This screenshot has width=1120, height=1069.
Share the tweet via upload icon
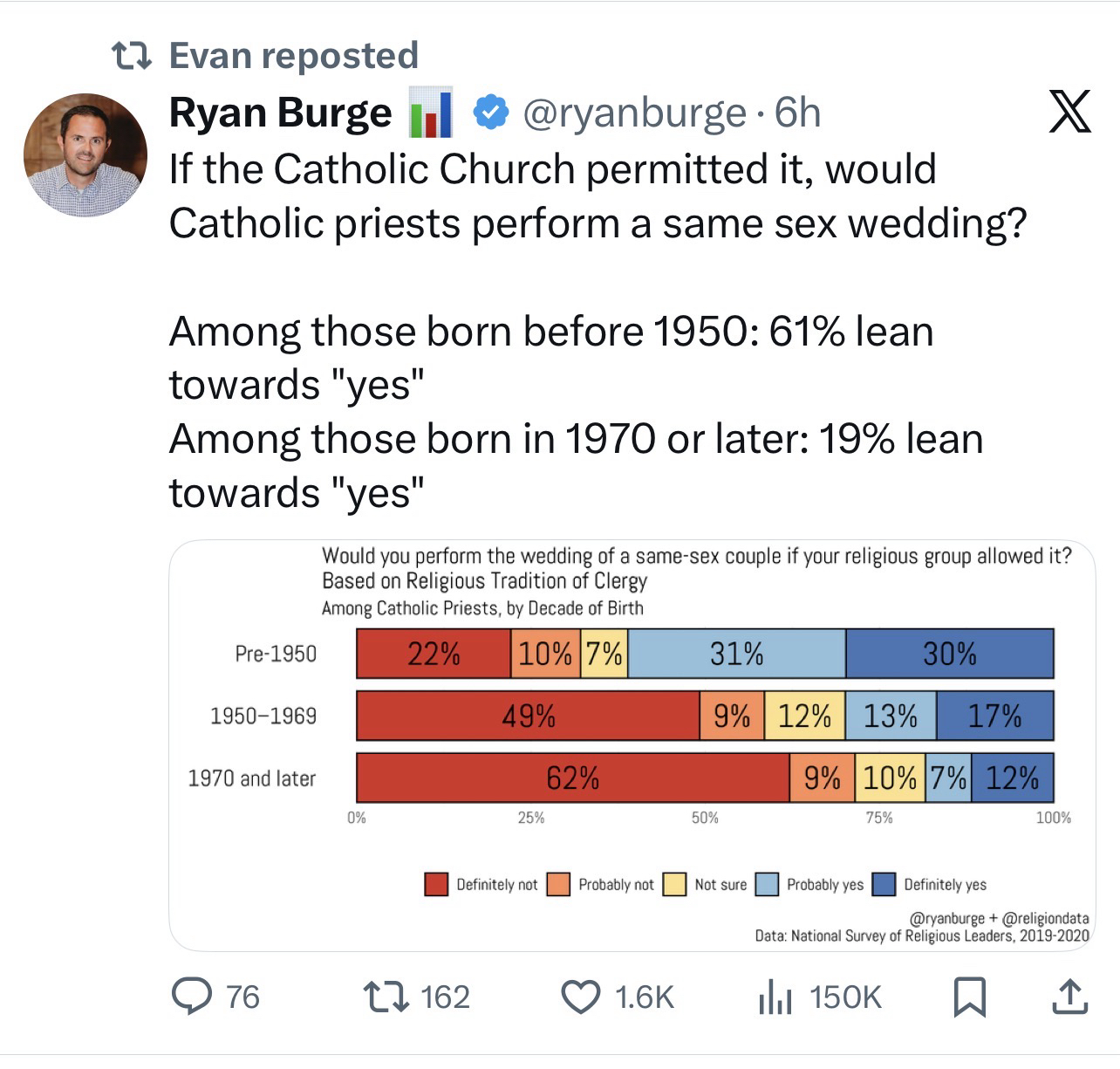(x=1070, y=997)
